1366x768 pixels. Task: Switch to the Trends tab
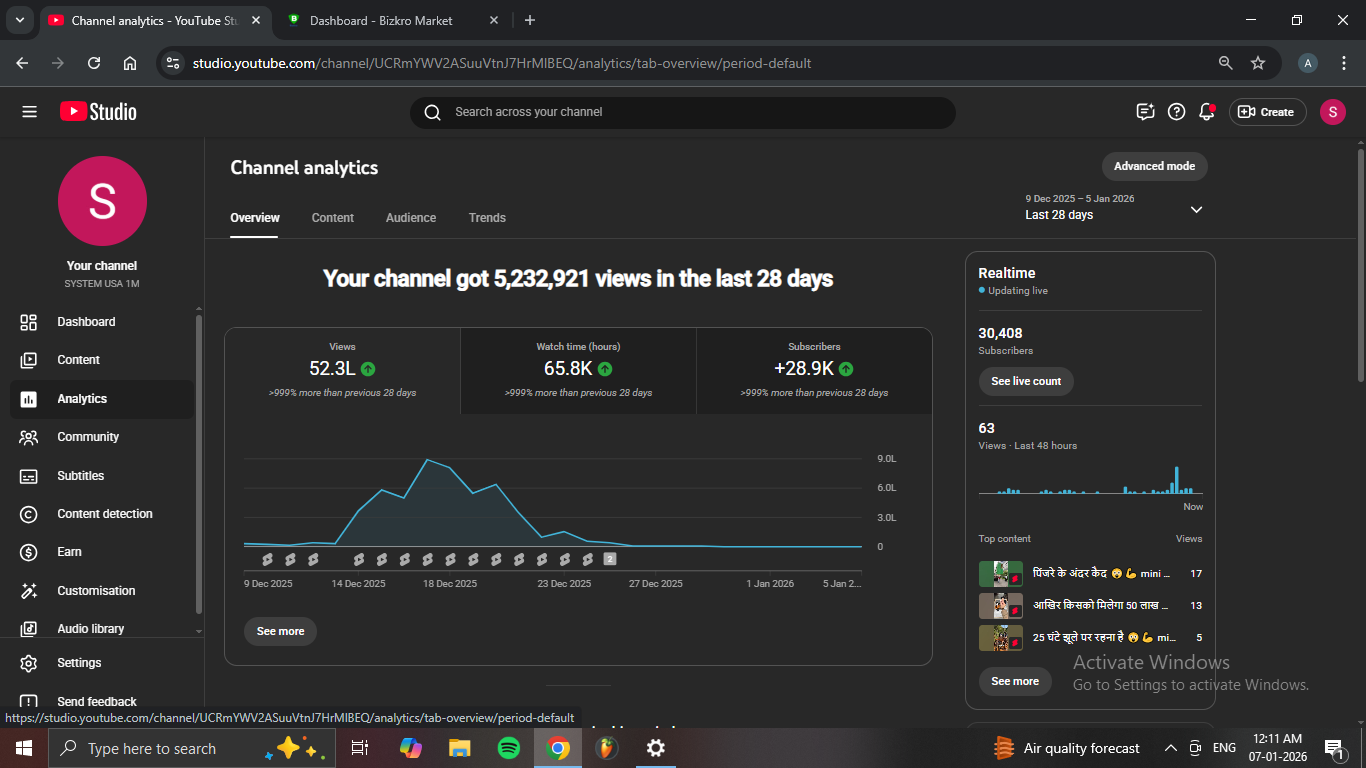tap(487, 218)
